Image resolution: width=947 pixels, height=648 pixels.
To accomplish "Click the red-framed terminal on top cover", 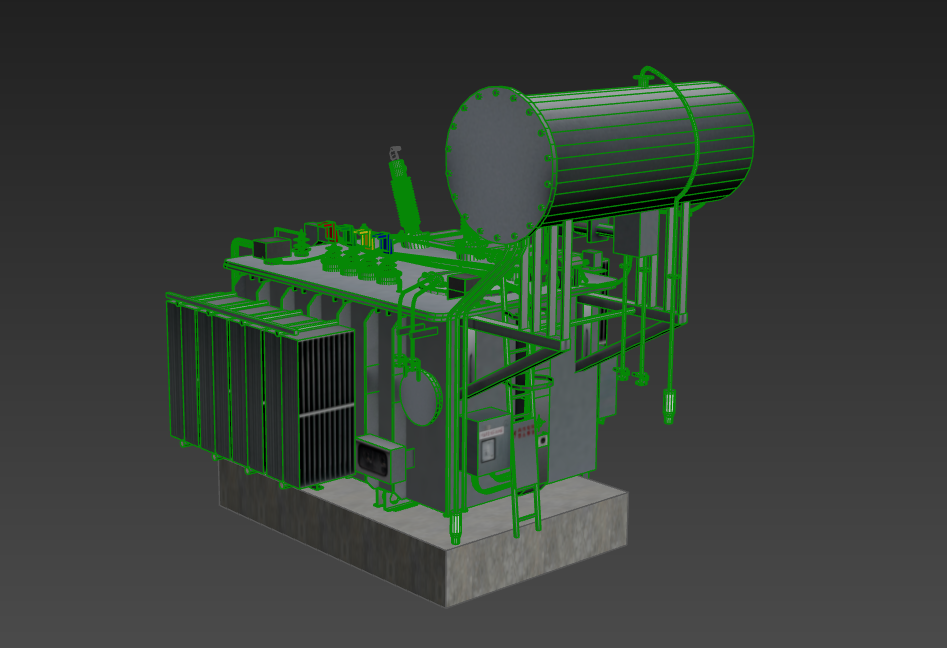I will coord(329,231).
